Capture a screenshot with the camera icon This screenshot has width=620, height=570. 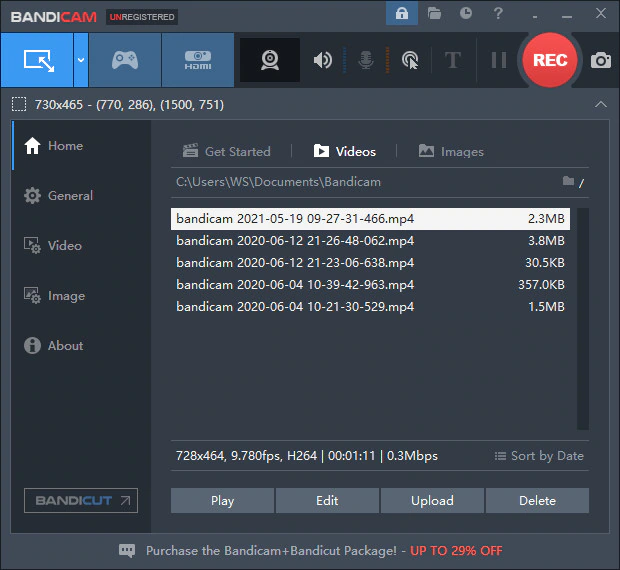(601, 60)
